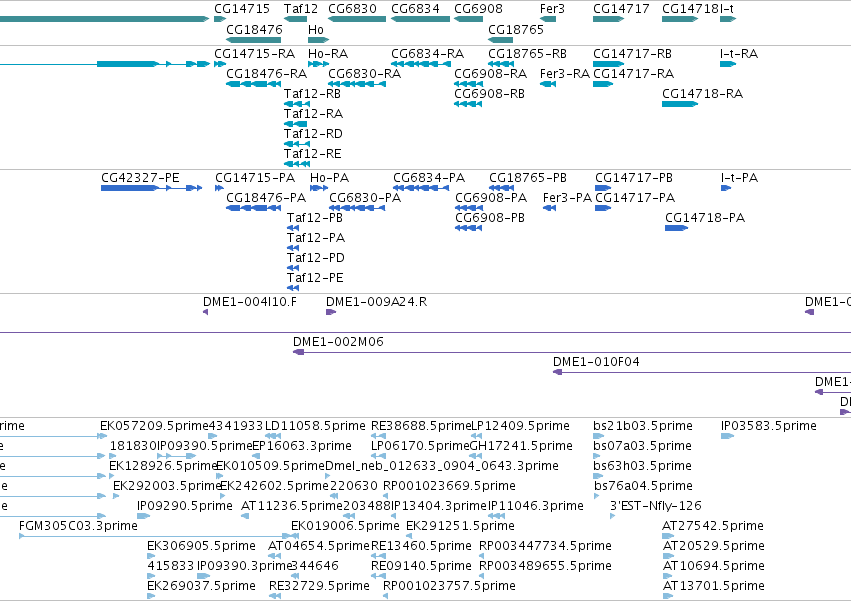The width and height of the screenshot is (851, 601).
Task: Select the LD11058.5prime EST label
Action: tap(315, 426)
